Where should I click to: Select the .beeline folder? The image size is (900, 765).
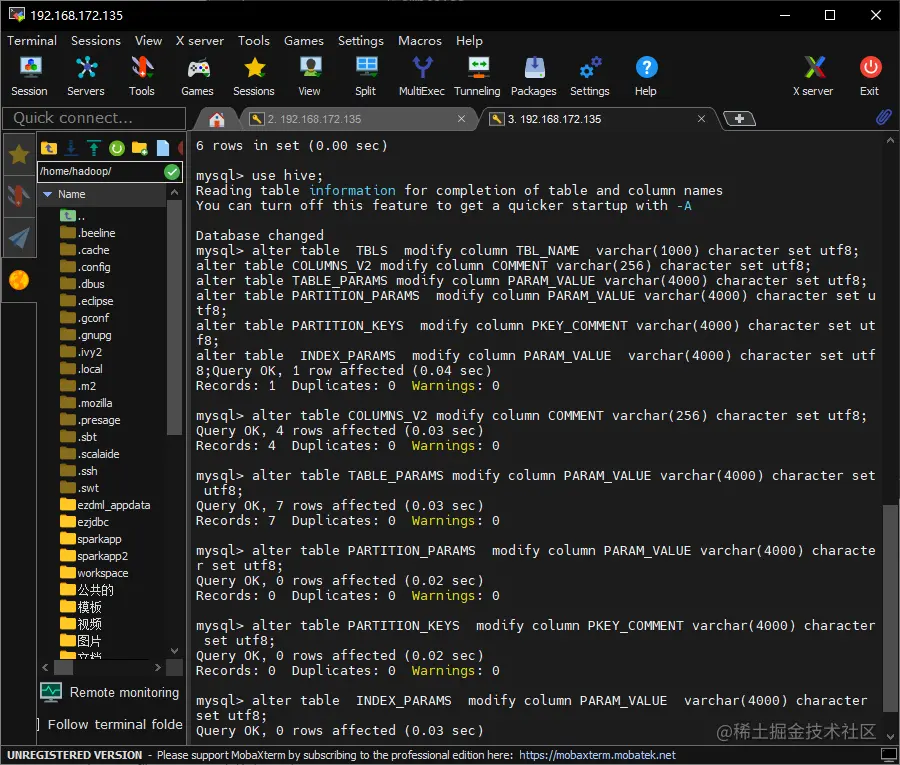(87, 233)
